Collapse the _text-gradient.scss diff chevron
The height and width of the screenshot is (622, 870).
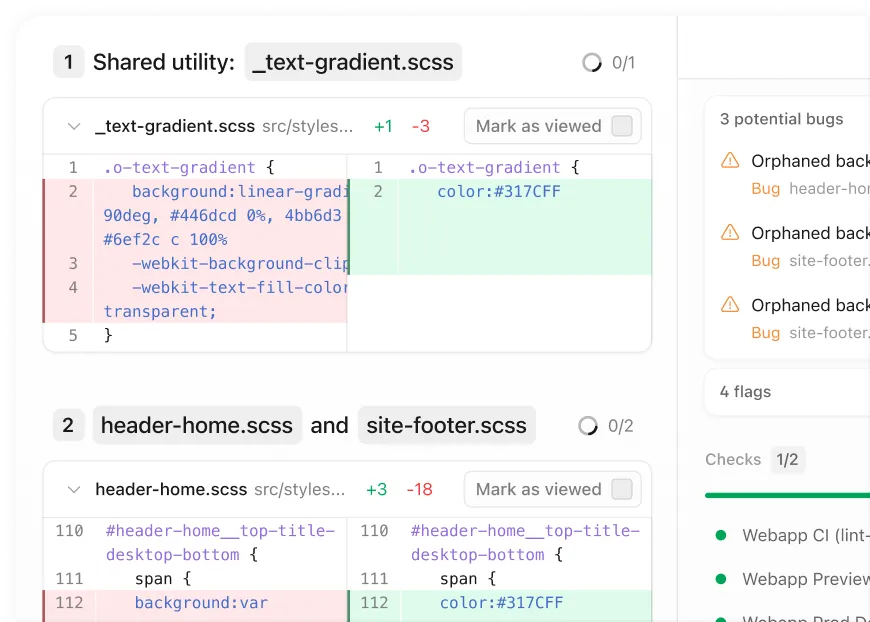(72, 126)
